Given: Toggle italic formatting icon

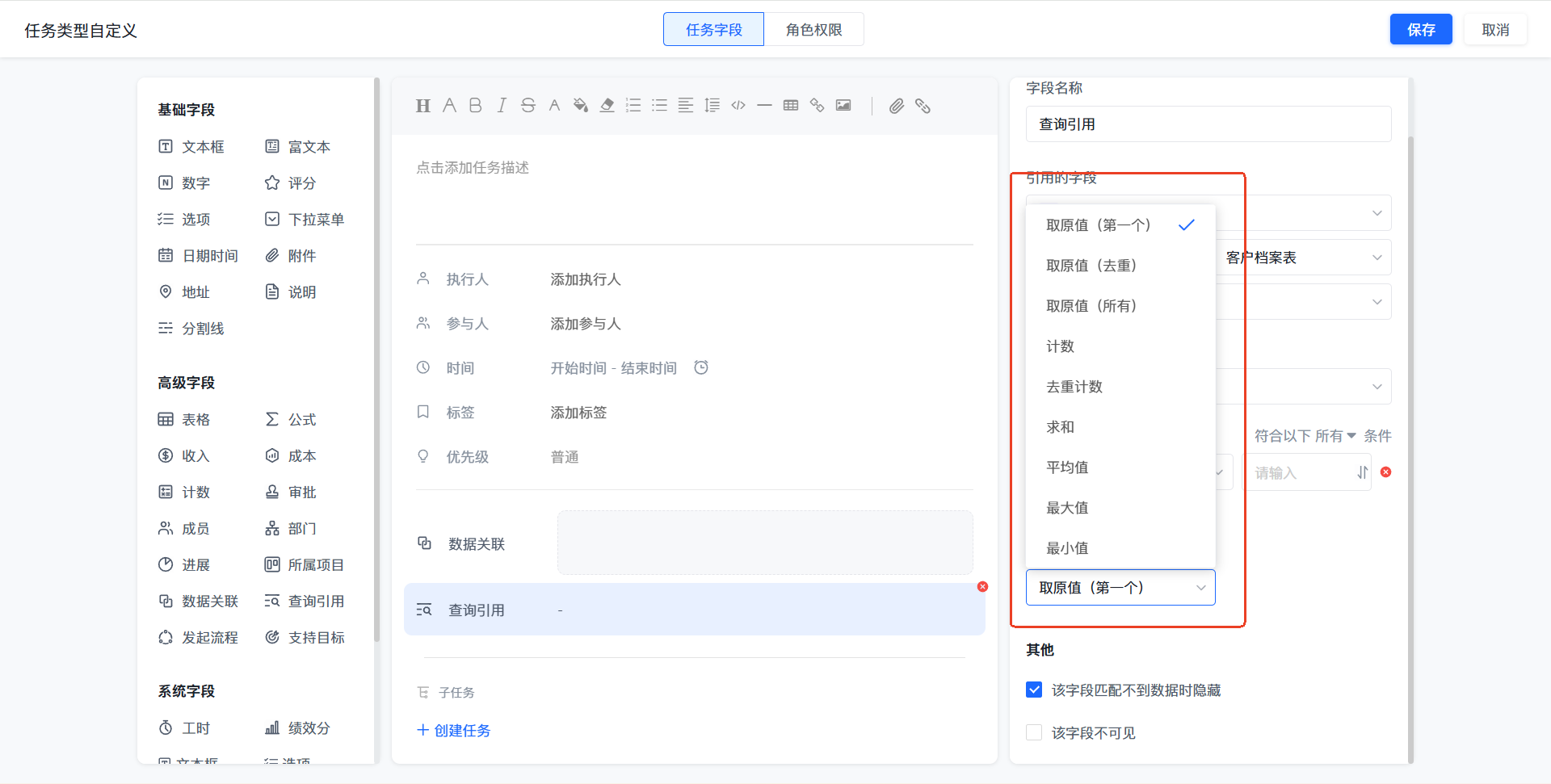Looking at the screenshot, I should 502,106.
